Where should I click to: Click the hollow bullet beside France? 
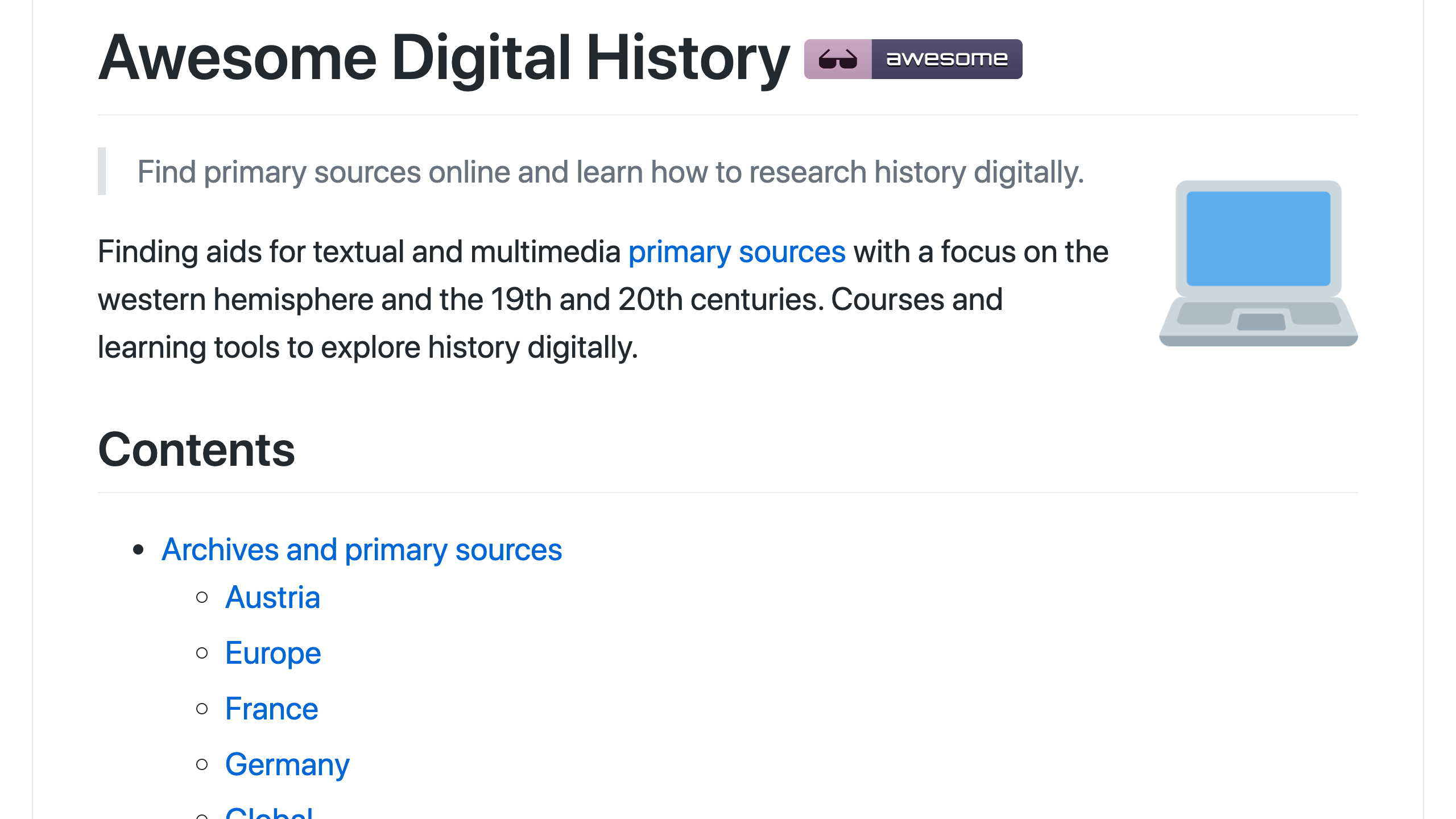click(x=202, y=709)
